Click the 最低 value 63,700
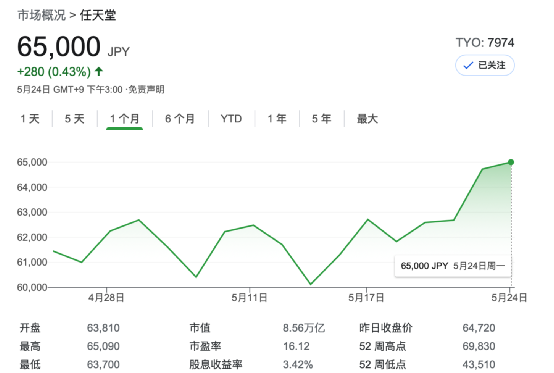Screen dimensions: 554x373 click(x=103, y=364)
